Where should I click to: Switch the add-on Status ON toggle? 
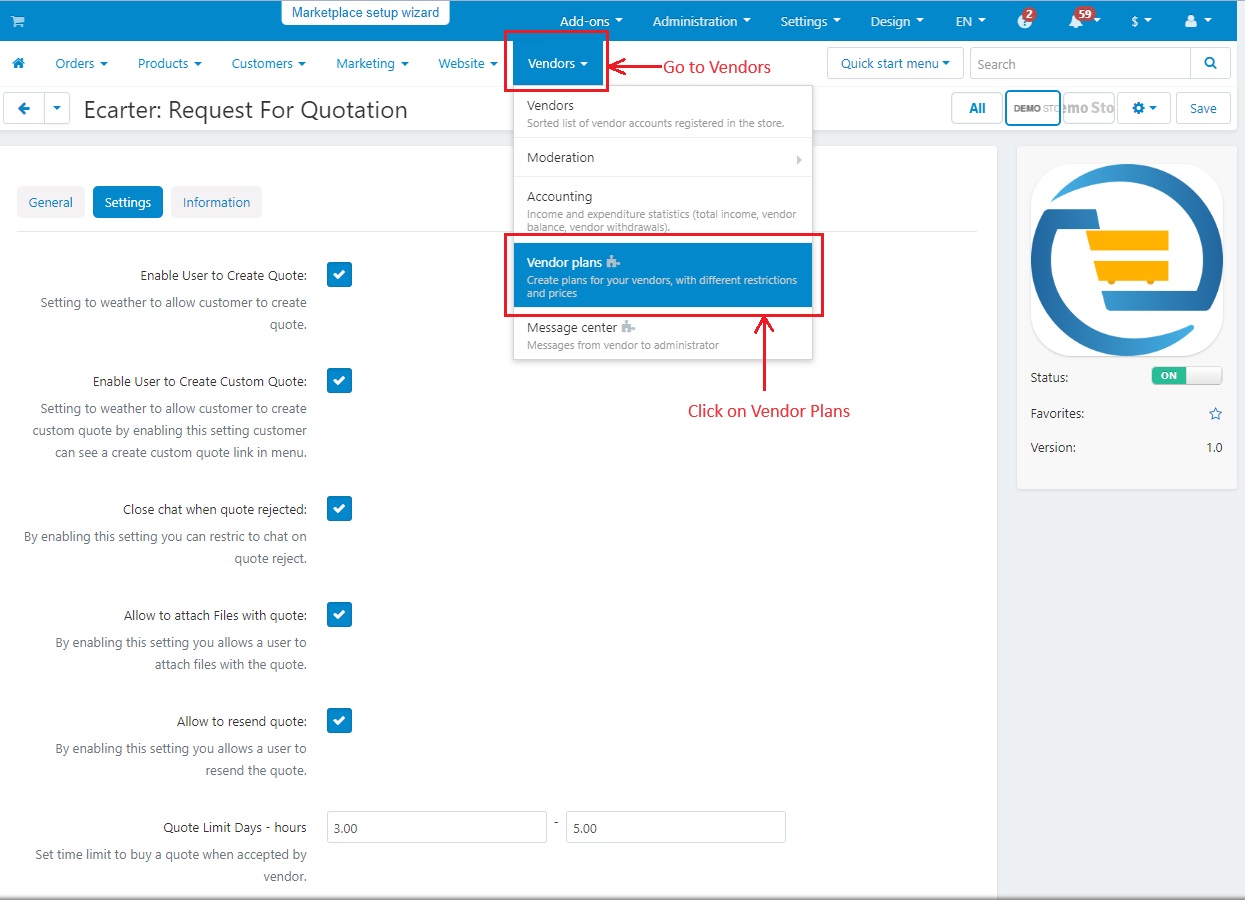tap(1187, 376)
